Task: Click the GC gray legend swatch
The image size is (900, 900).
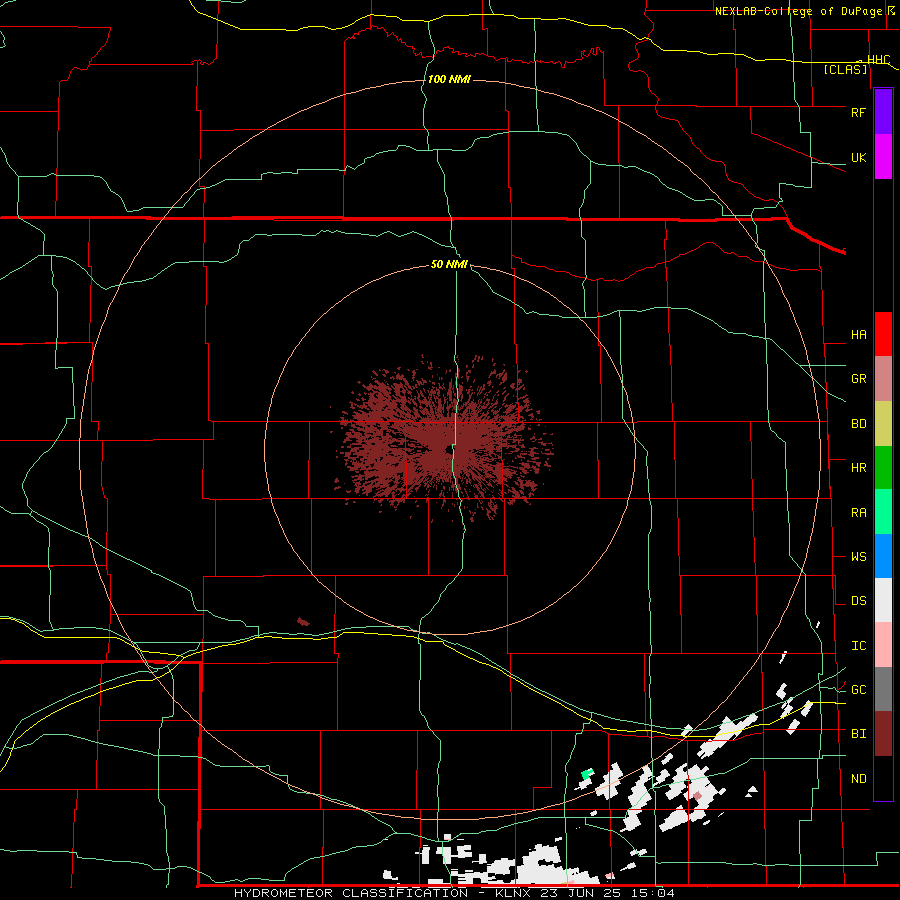Action: click(x=883, y=689)
